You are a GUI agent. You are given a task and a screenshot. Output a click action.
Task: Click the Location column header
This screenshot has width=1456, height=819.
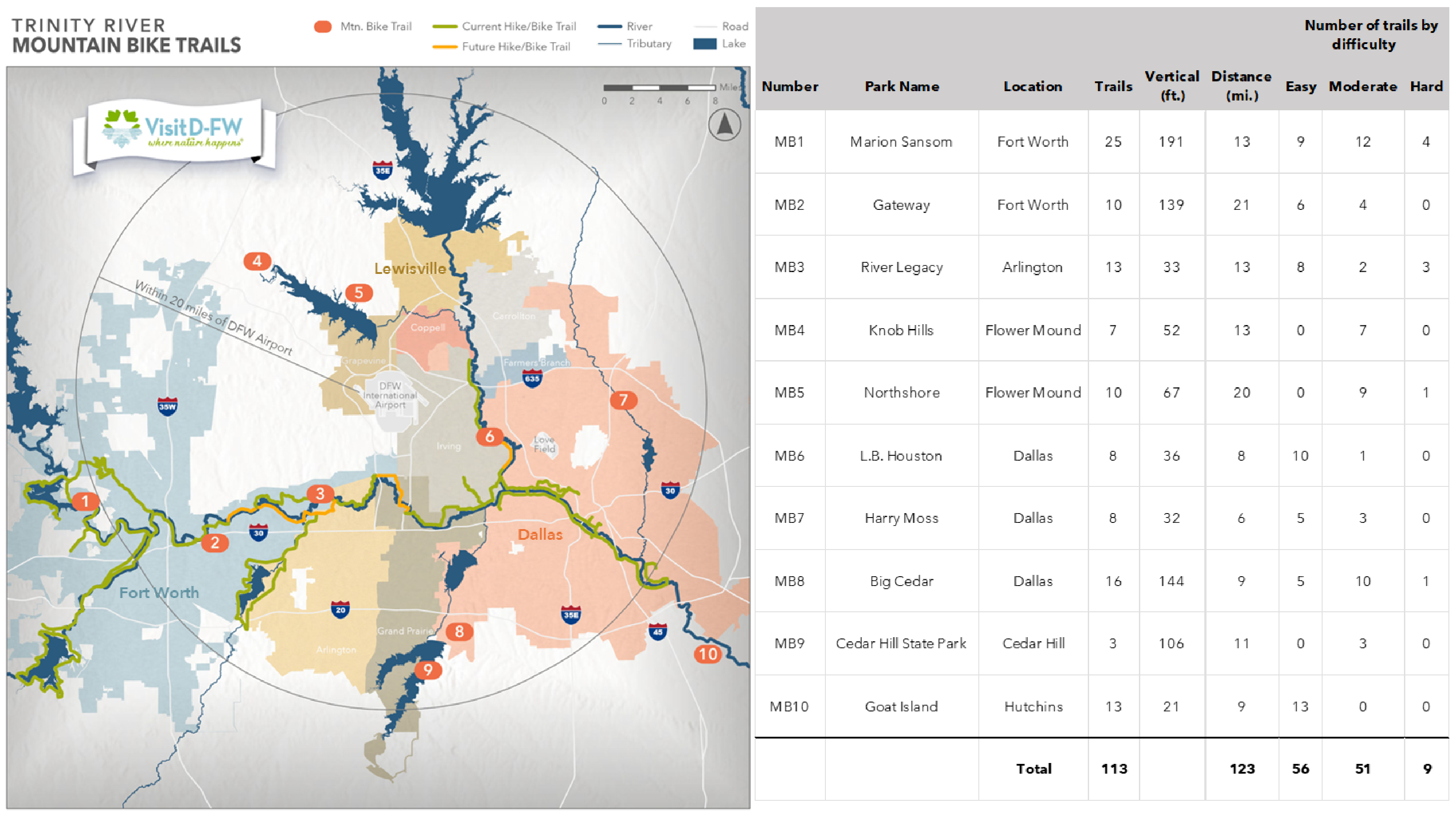tap(1033, 86)
